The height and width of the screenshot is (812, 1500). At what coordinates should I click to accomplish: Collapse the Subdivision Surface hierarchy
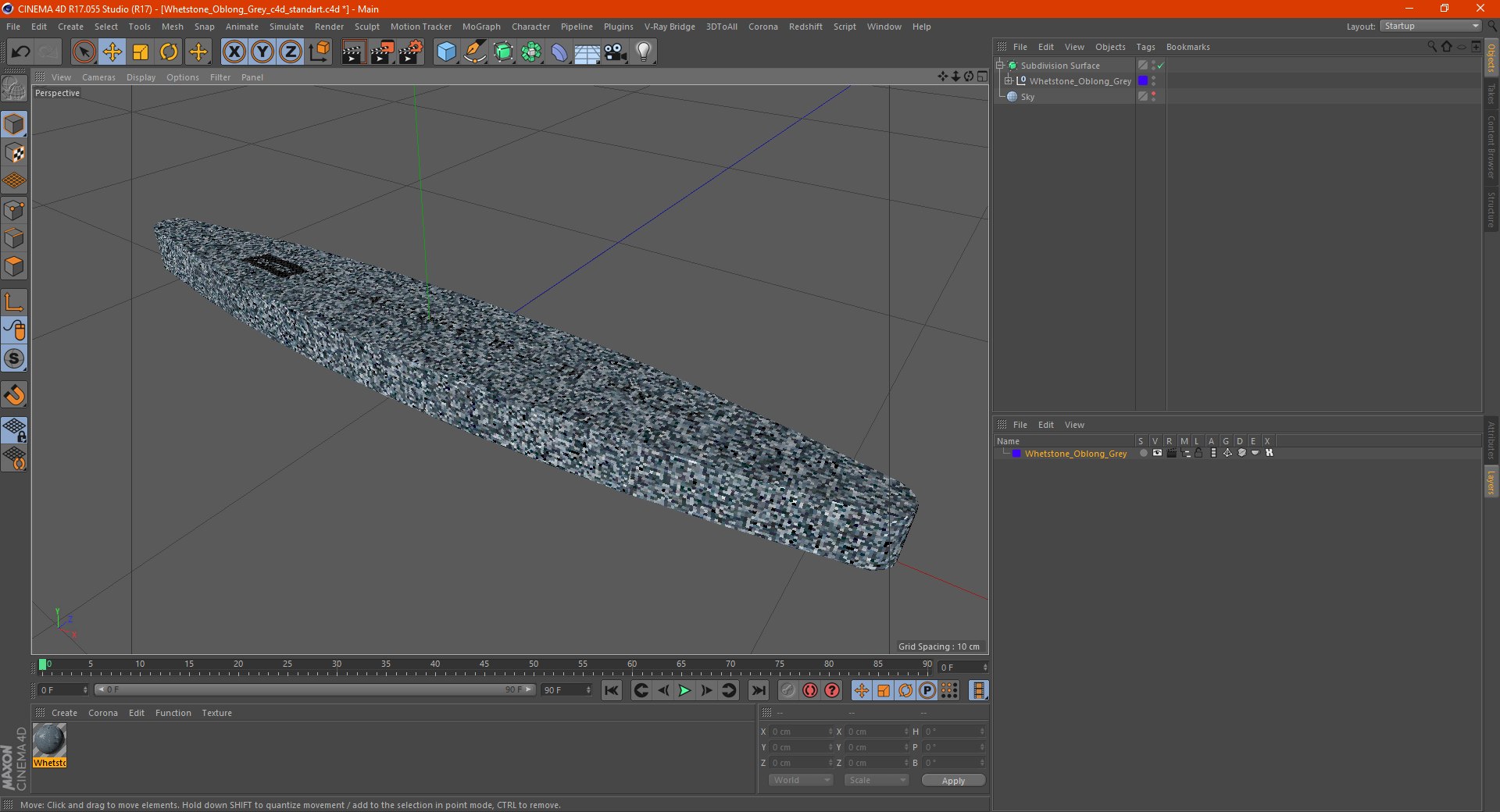pyautogui.click(x=999, y=66)
